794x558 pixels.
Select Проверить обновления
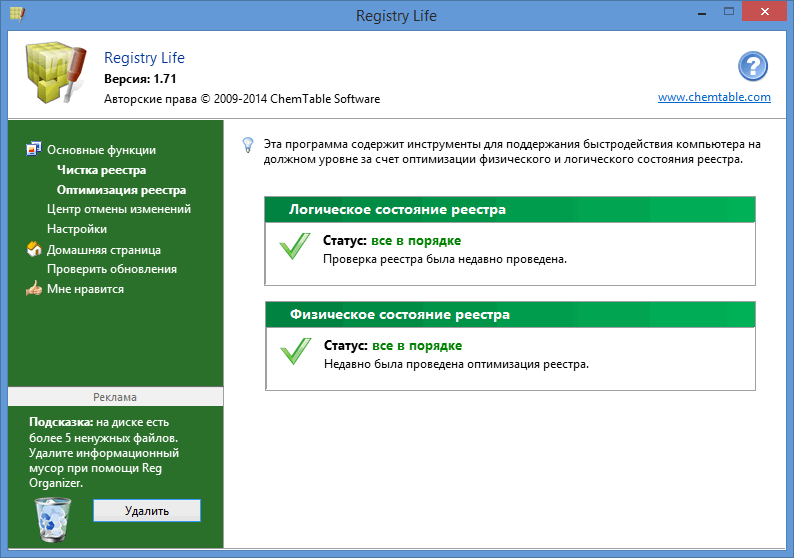click(112, 269)
